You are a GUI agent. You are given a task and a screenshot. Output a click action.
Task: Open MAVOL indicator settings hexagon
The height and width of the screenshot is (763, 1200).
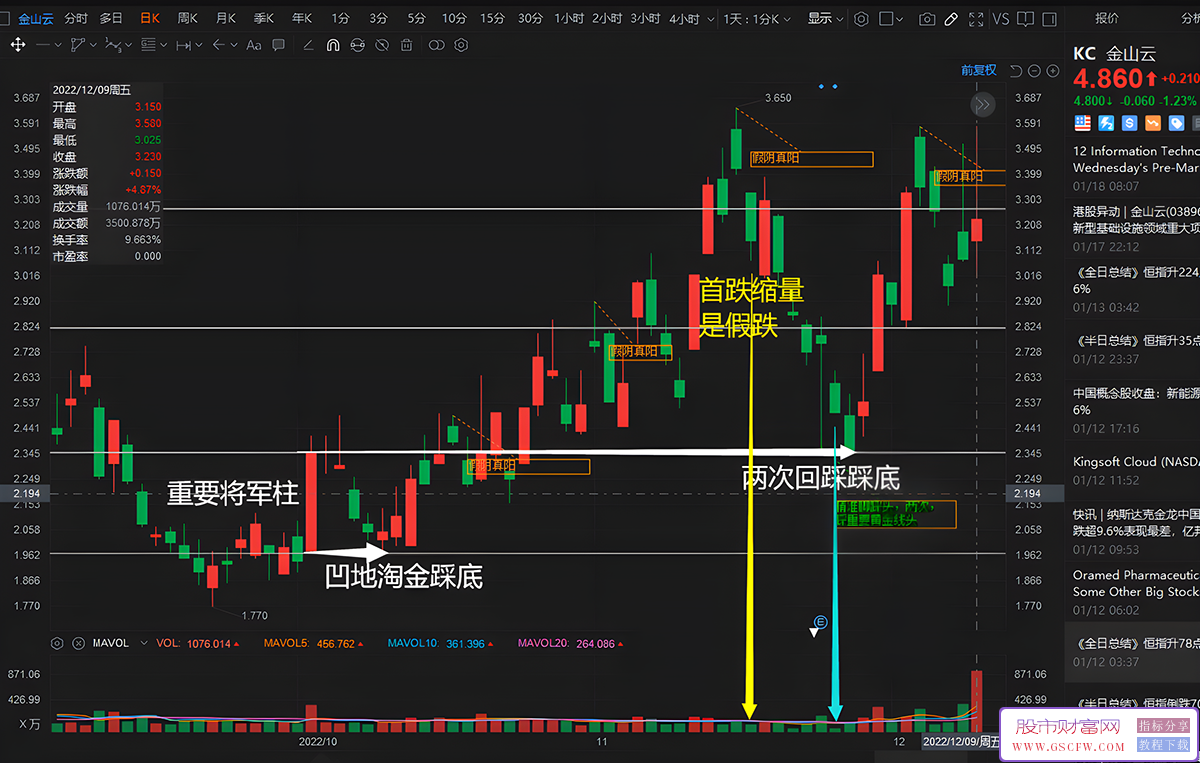[58, 643]
